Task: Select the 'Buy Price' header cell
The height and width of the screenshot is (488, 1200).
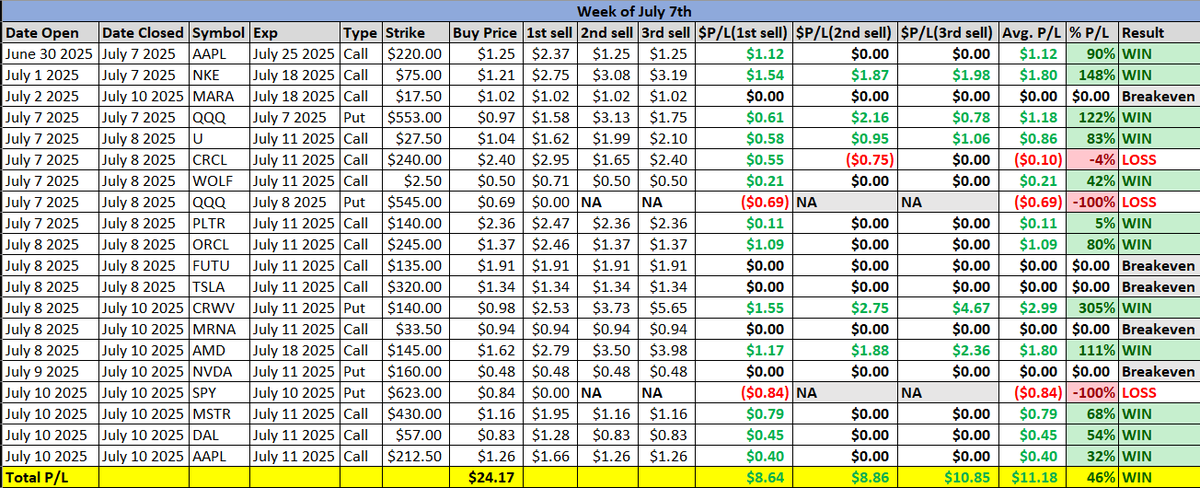Action: tap(486, 33)
